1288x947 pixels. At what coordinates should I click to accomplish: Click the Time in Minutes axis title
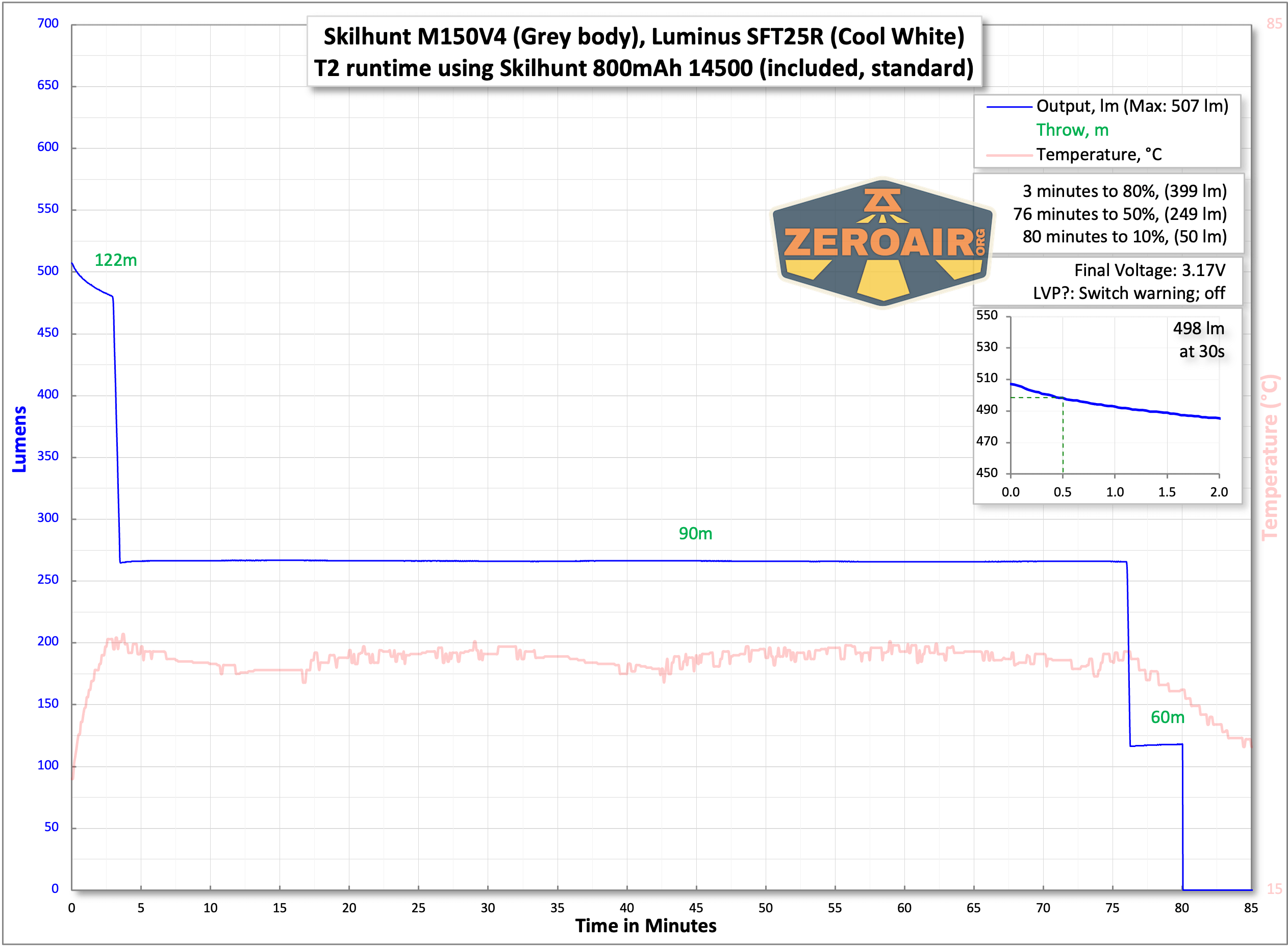pos(645,926)
